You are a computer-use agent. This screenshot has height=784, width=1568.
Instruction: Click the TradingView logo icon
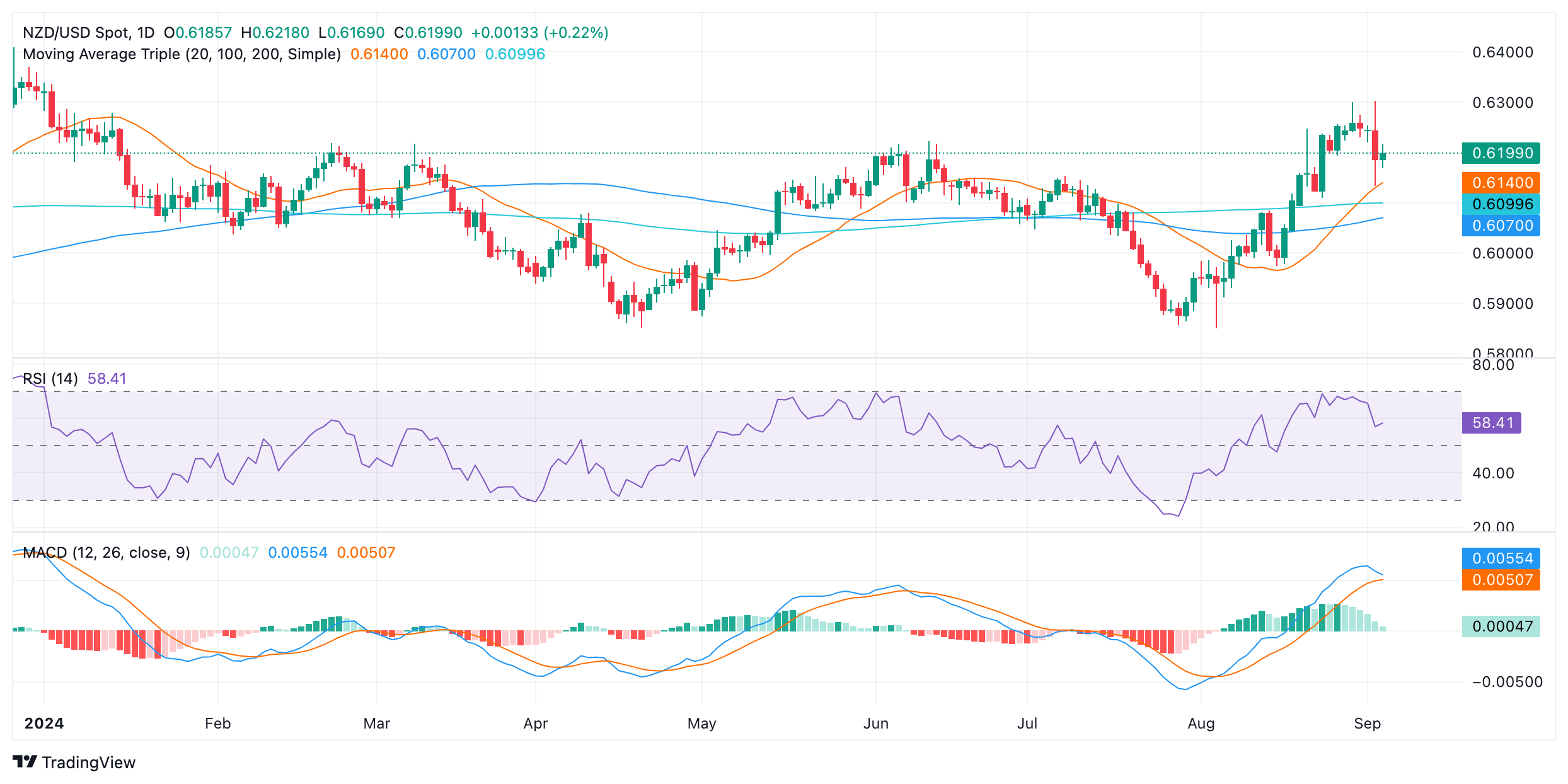[25, 762]
